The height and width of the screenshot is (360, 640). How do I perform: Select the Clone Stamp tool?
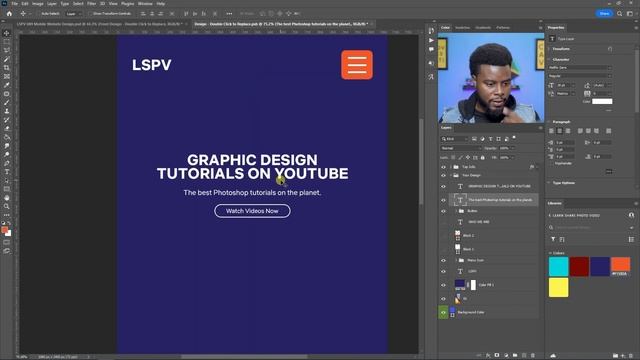pos(7,111)
